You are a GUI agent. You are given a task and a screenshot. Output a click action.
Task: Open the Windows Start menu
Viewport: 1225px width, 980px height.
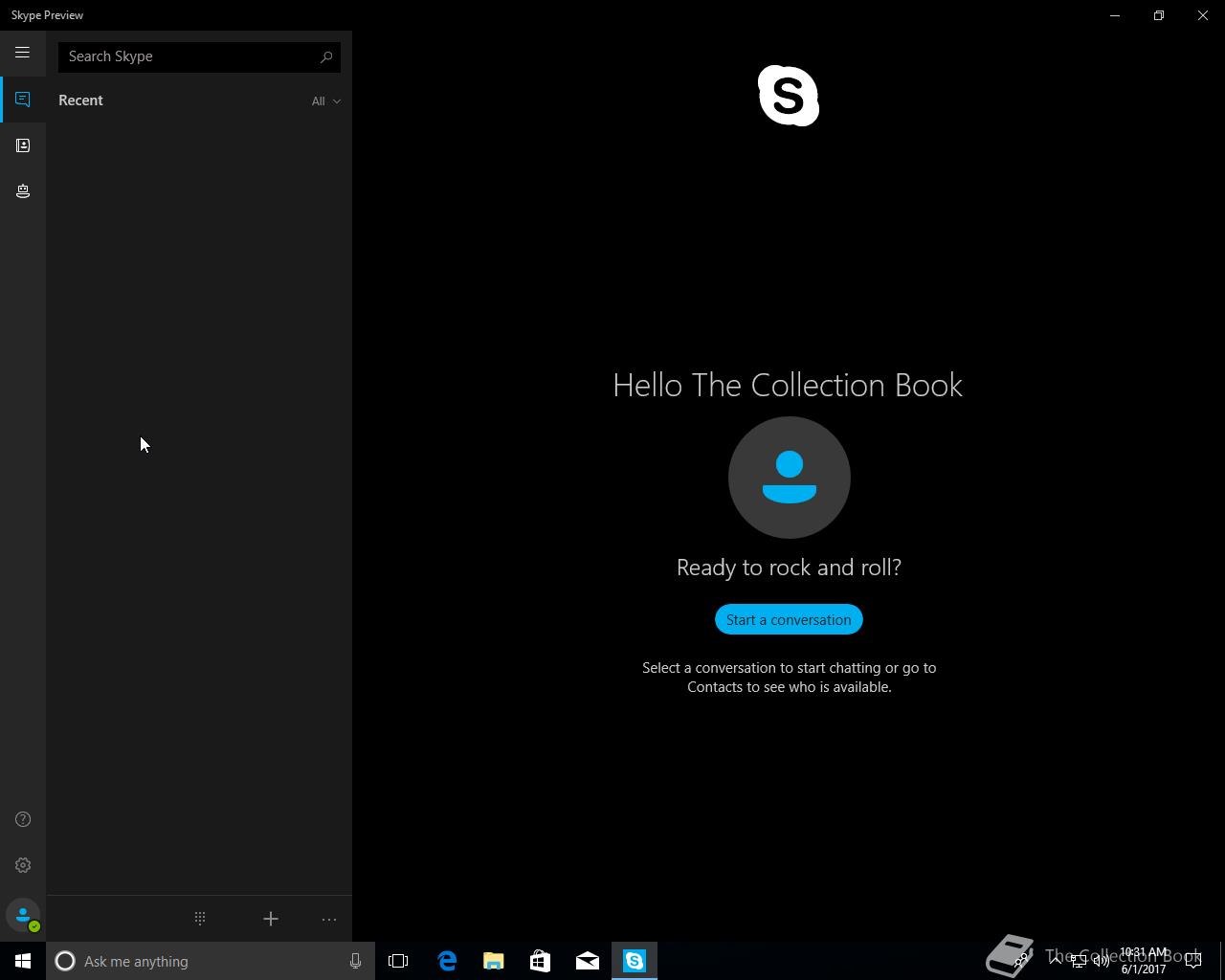23,961
